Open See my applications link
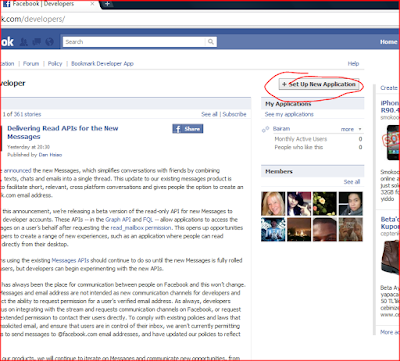The image size is (400, 361). point(289,114)
